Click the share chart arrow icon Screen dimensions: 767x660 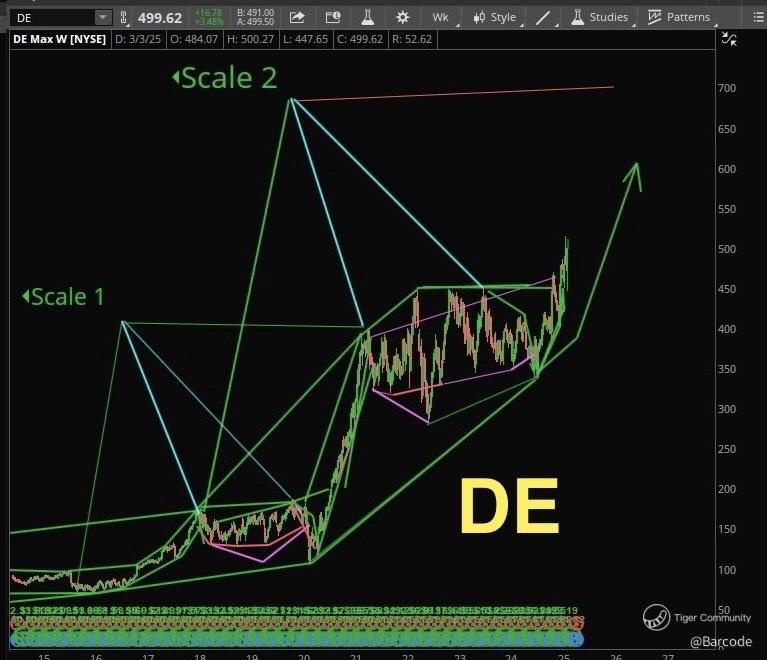(x=297, y=18)
